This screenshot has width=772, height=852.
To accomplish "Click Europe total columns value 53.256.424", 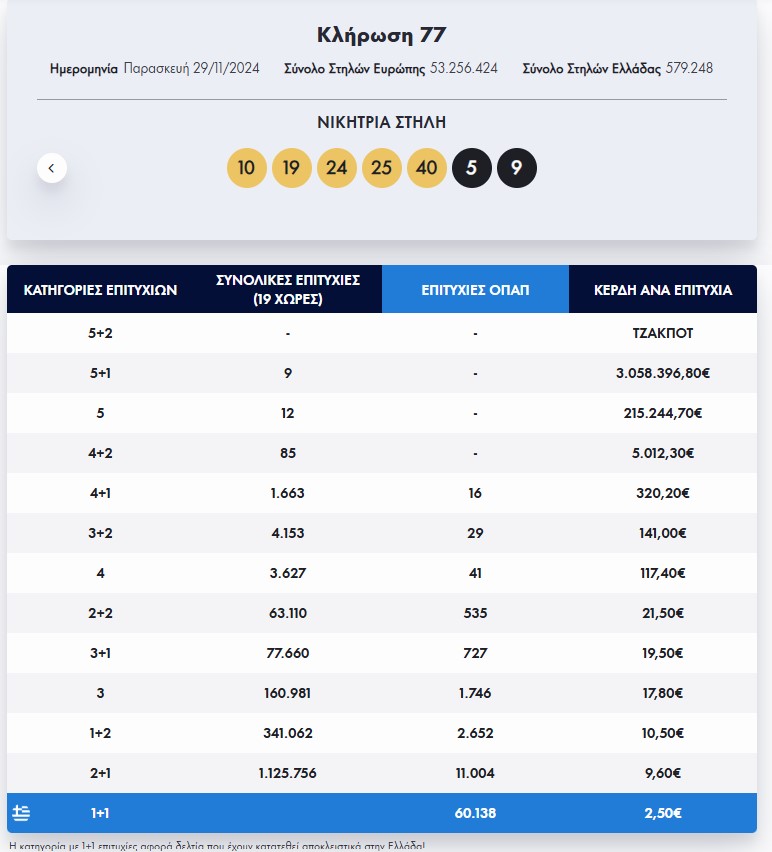I will tap(463, 69).
